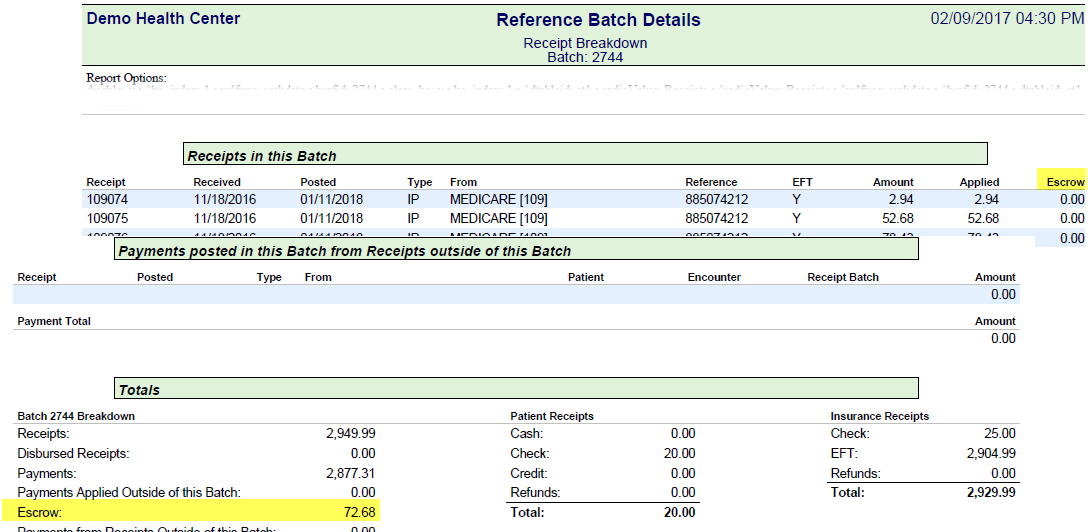
Task: Select the 'Payments posted in this Batch from Receipts outside' header
Action: coord(516,249)
